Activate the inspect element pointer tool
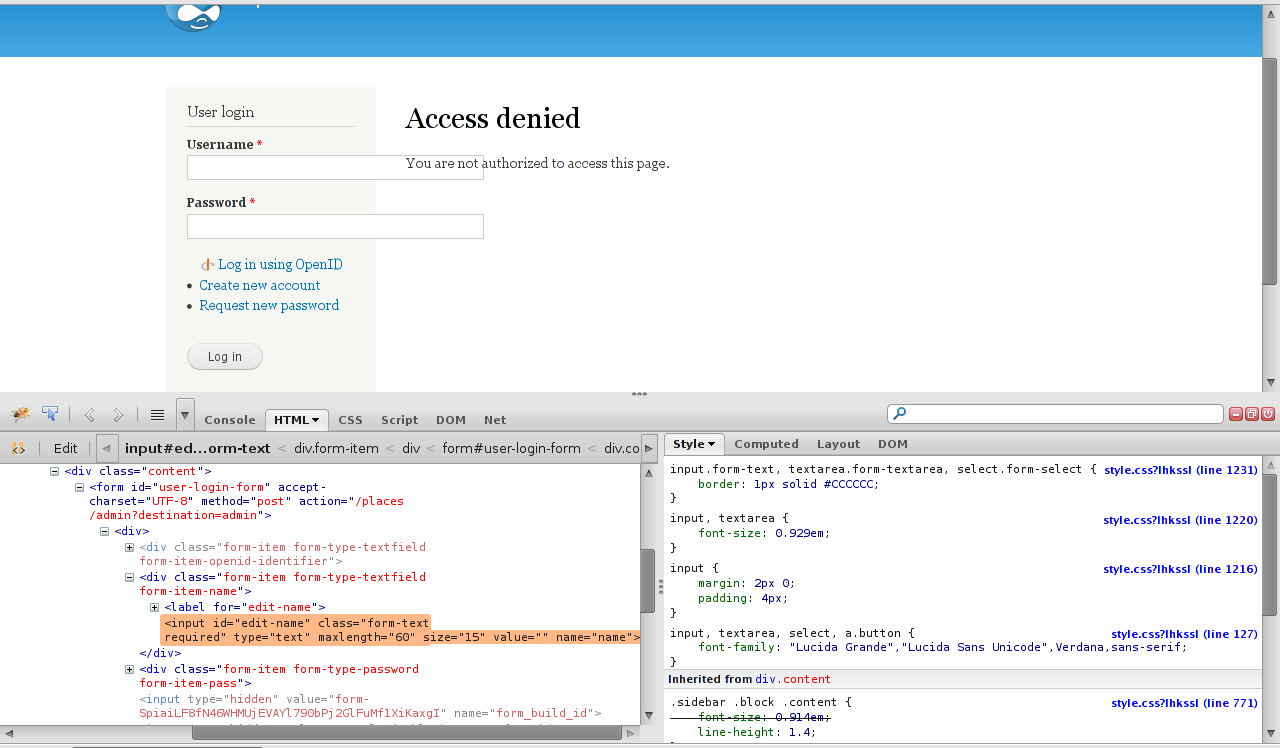The height and width of the screenshot is (748, 1280). point(50,414)
